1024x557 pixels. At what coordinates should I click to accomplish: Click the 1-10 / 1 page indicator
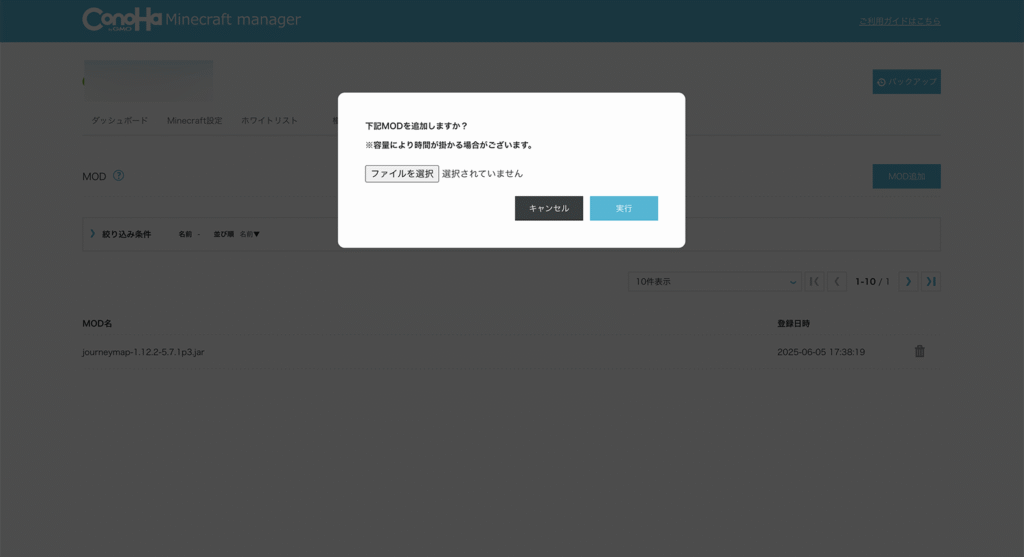[872, 281]
